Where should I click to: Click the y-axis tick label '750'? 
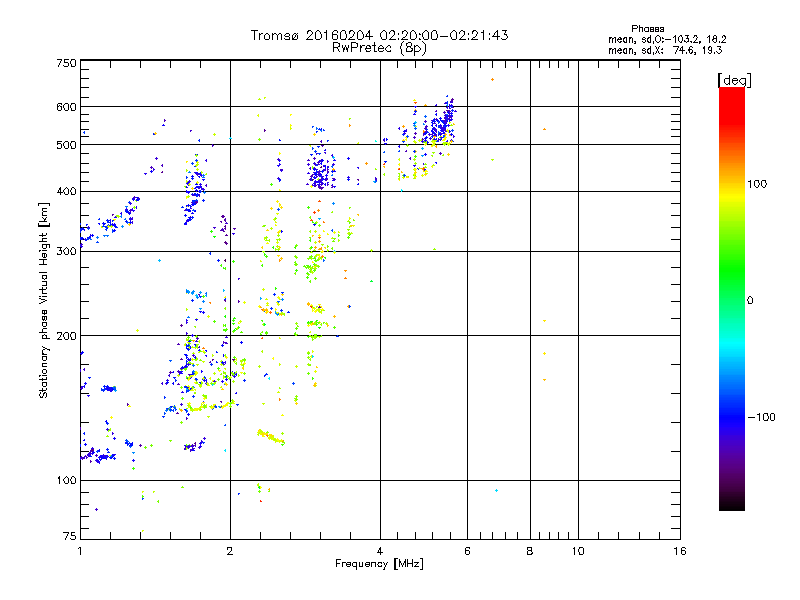pos(66,63)
